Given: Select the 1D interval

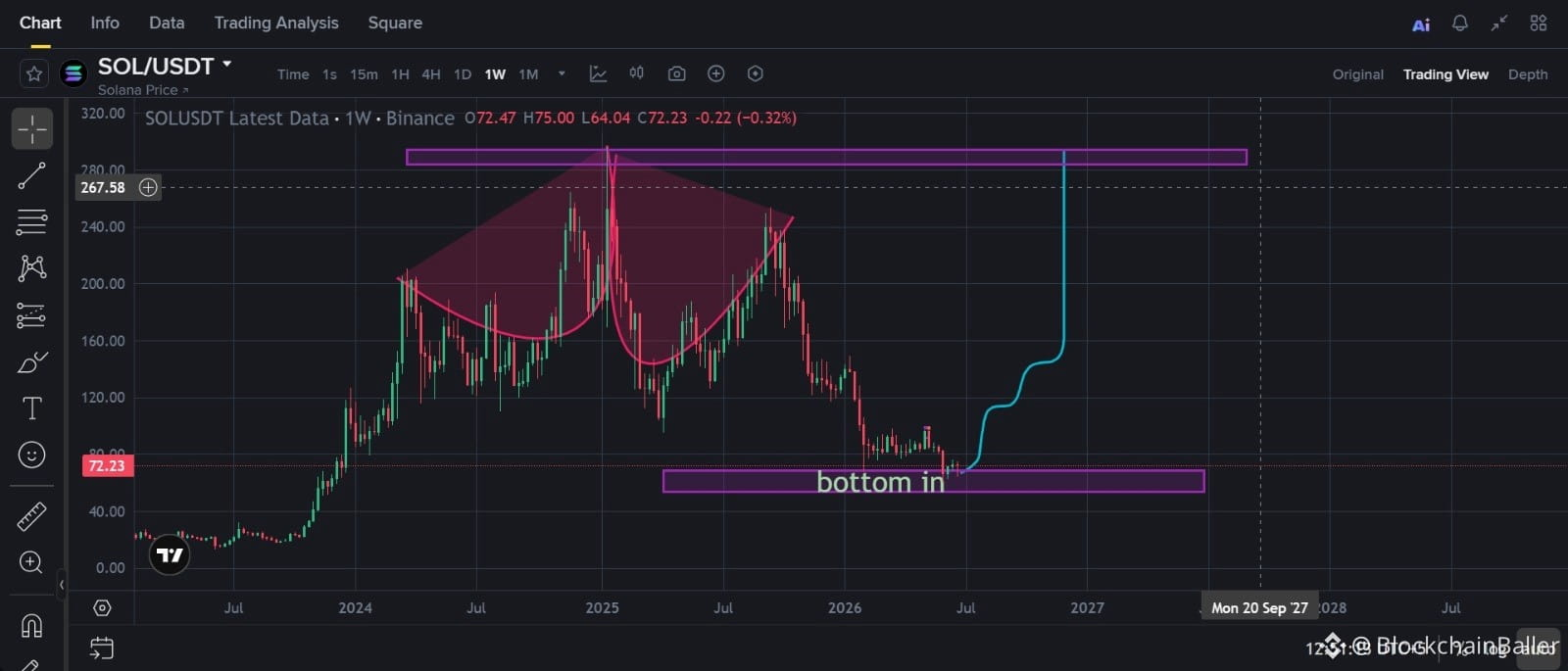Looking at the screenshot, I should pyautogui.click(x=463, y=74).
